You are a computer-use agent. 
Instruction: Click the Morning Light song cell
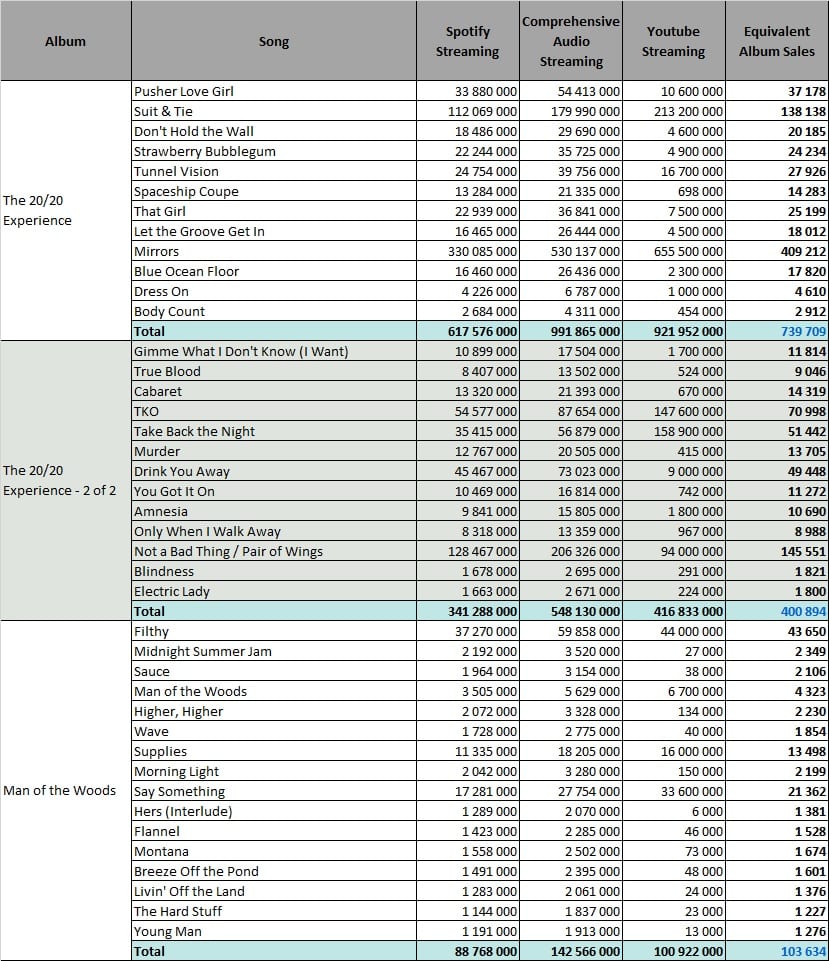(274, 772)
